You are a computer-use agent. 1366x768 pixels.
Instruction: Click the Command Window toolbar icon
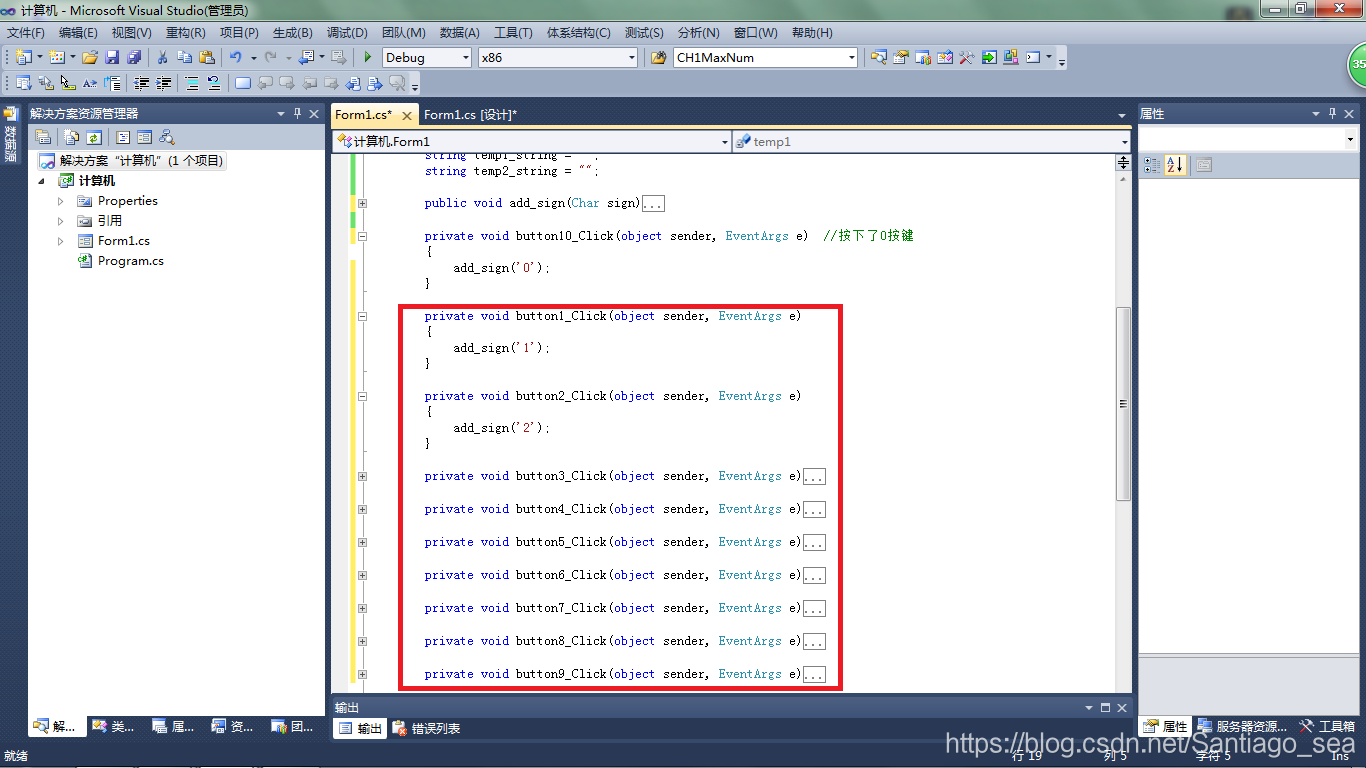1033,57
